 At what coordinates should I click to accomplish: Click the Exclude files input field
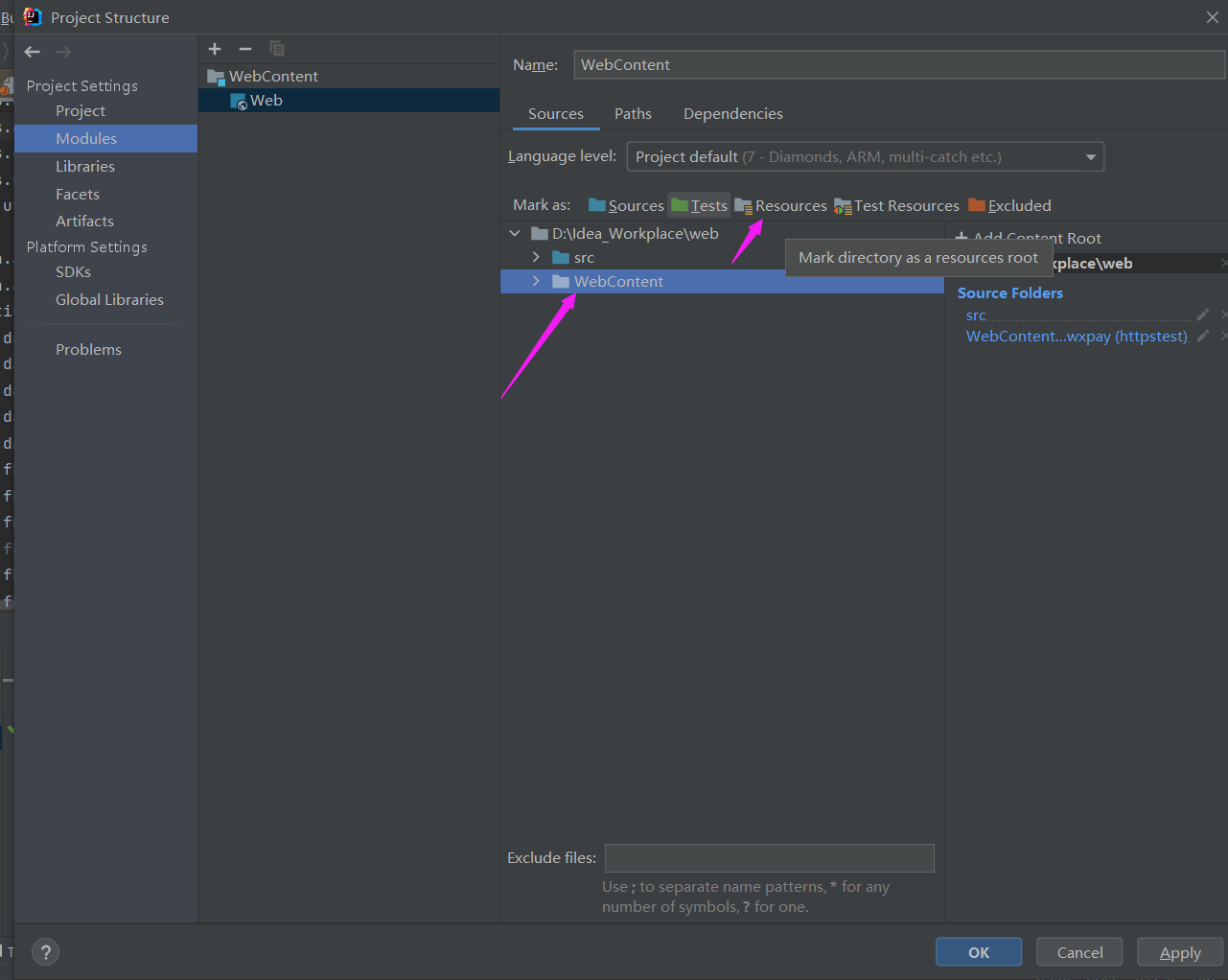tap(770, 858)
